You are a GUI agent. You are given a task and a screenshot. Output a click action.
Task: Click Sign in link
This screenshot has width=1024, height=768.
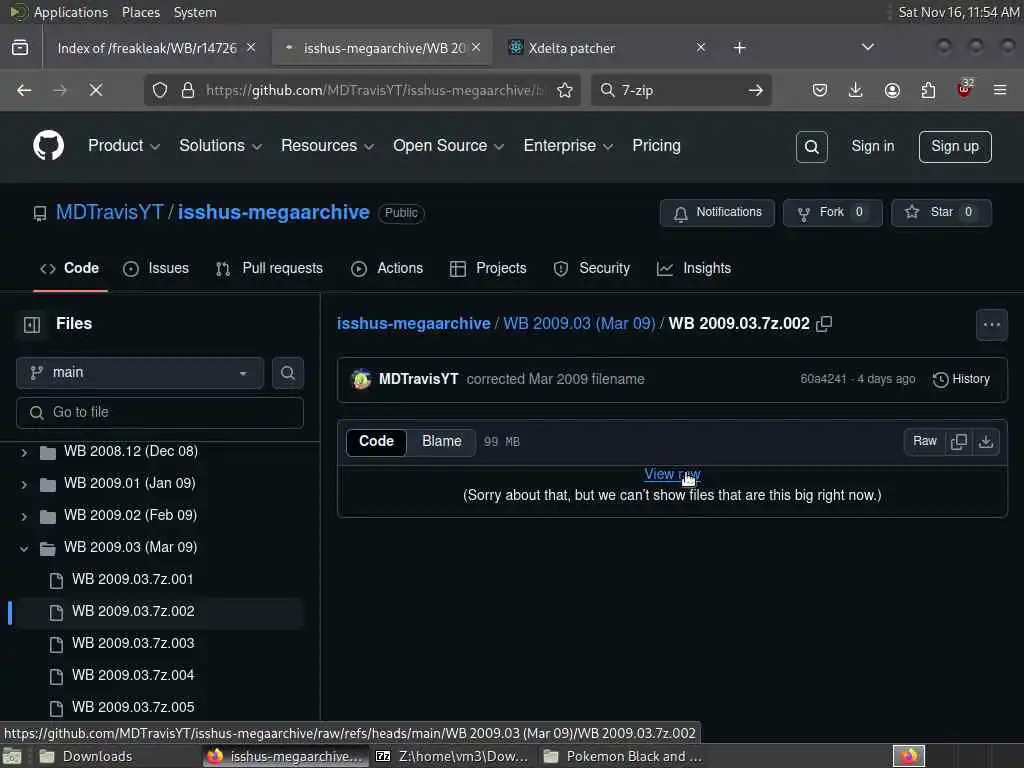[872, 146]
